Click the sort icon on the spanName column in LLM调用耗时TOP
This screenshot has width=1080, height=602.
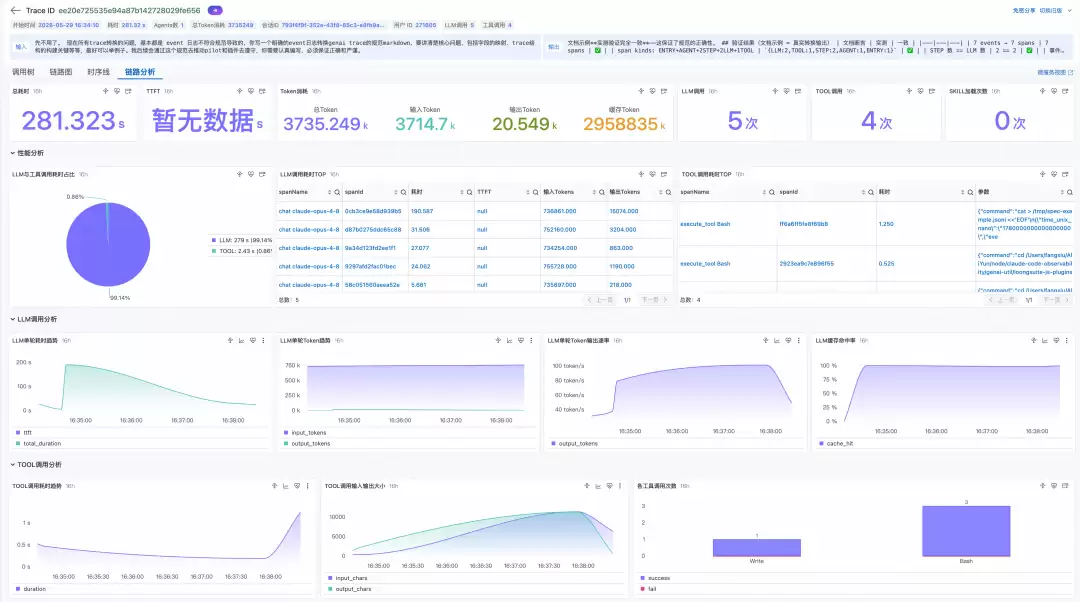pyautogui.click(x=329, y=192)
